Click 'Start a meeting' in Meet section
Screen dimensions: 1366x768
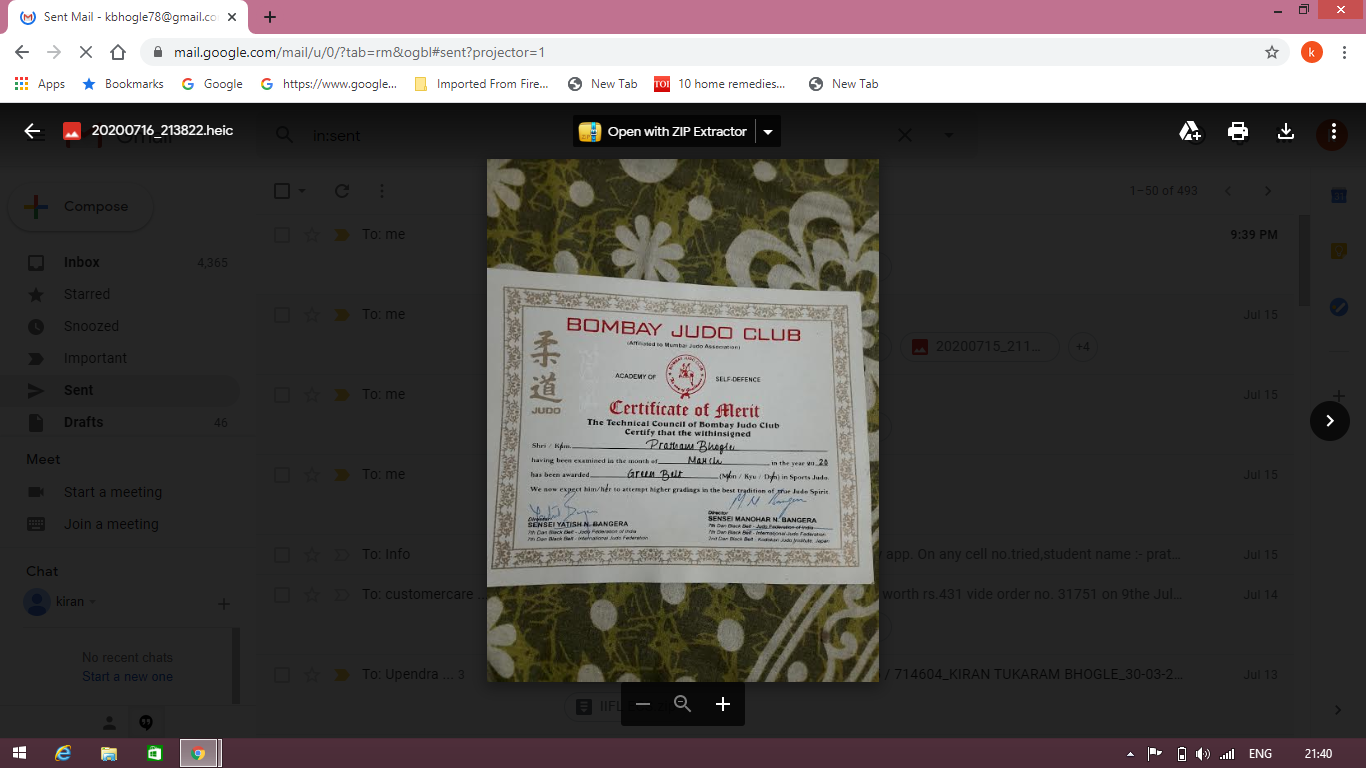pos(112,492)
